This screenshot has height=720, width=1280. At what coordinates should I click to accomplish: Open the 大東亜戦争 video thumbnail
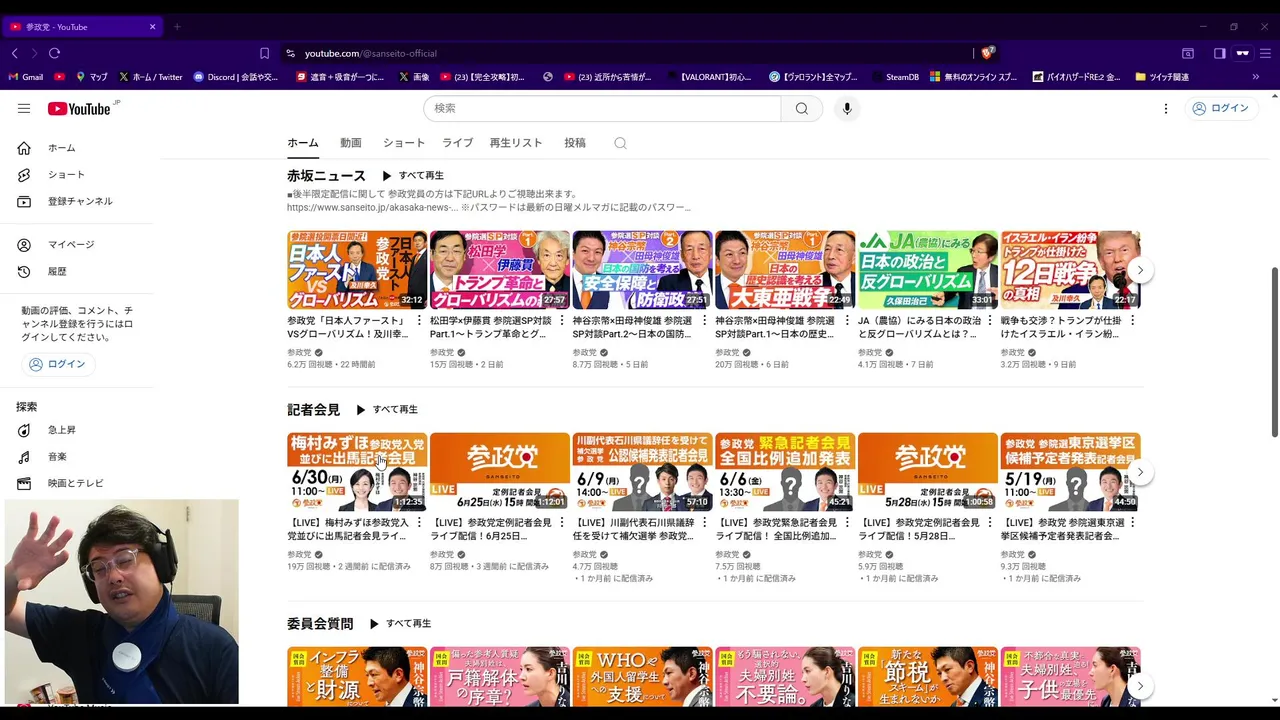pyautogui.click(x=785, y=270)
